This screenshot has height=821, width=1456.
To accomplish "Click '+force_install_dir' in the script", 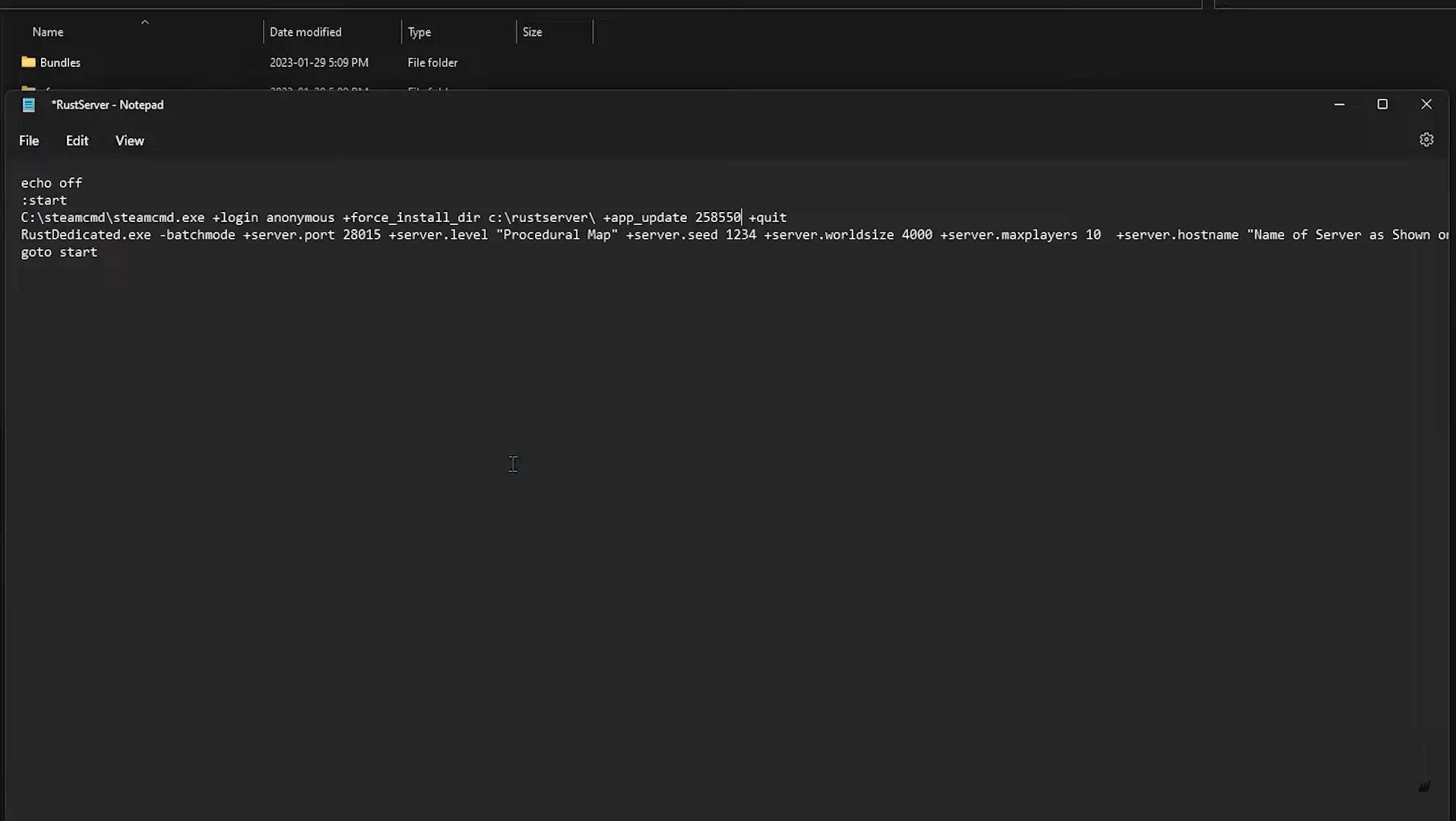I will [x=411, y=217].
